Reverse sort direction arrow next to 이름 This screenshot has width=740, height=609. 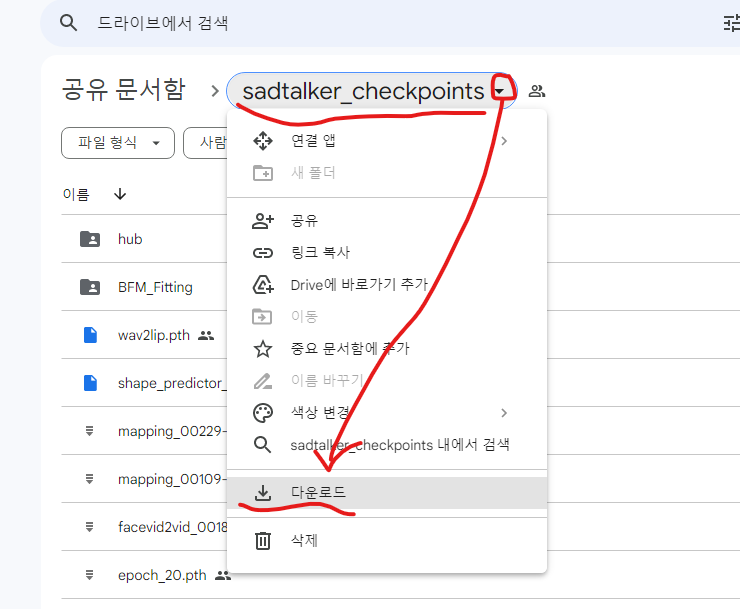[120, 194]
